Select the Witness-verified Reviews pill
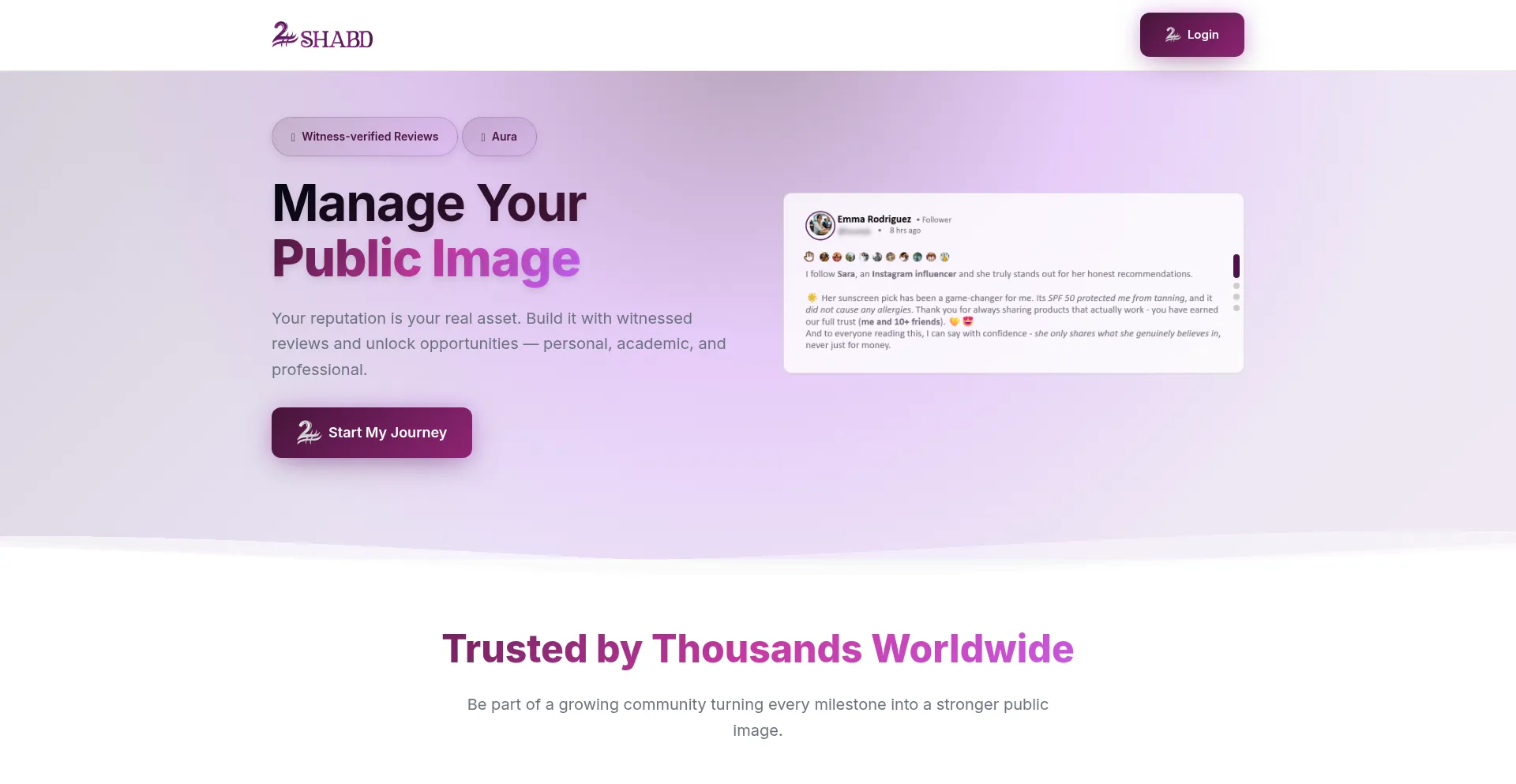Viewport: 1516px width, 784px height. pos(364,137)
